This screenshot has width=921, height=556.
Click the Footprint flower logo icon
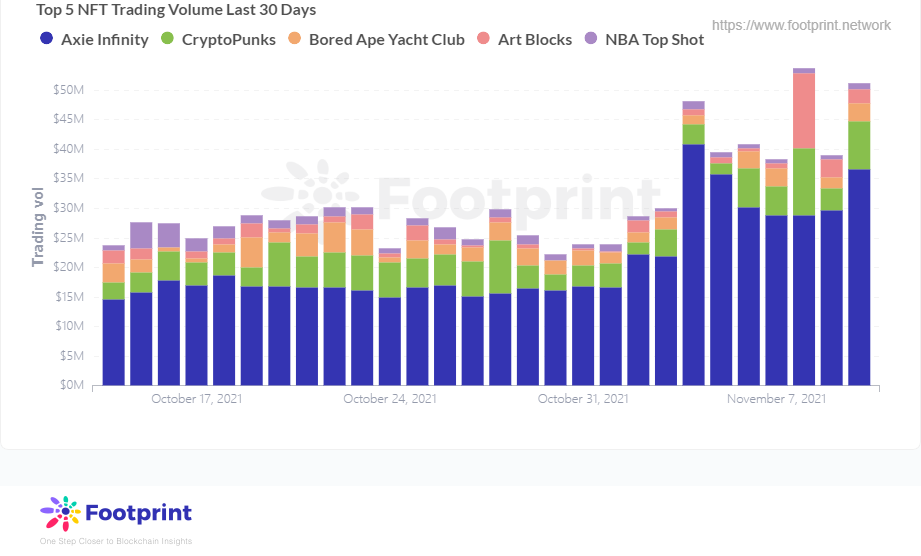tap(60, 513)
